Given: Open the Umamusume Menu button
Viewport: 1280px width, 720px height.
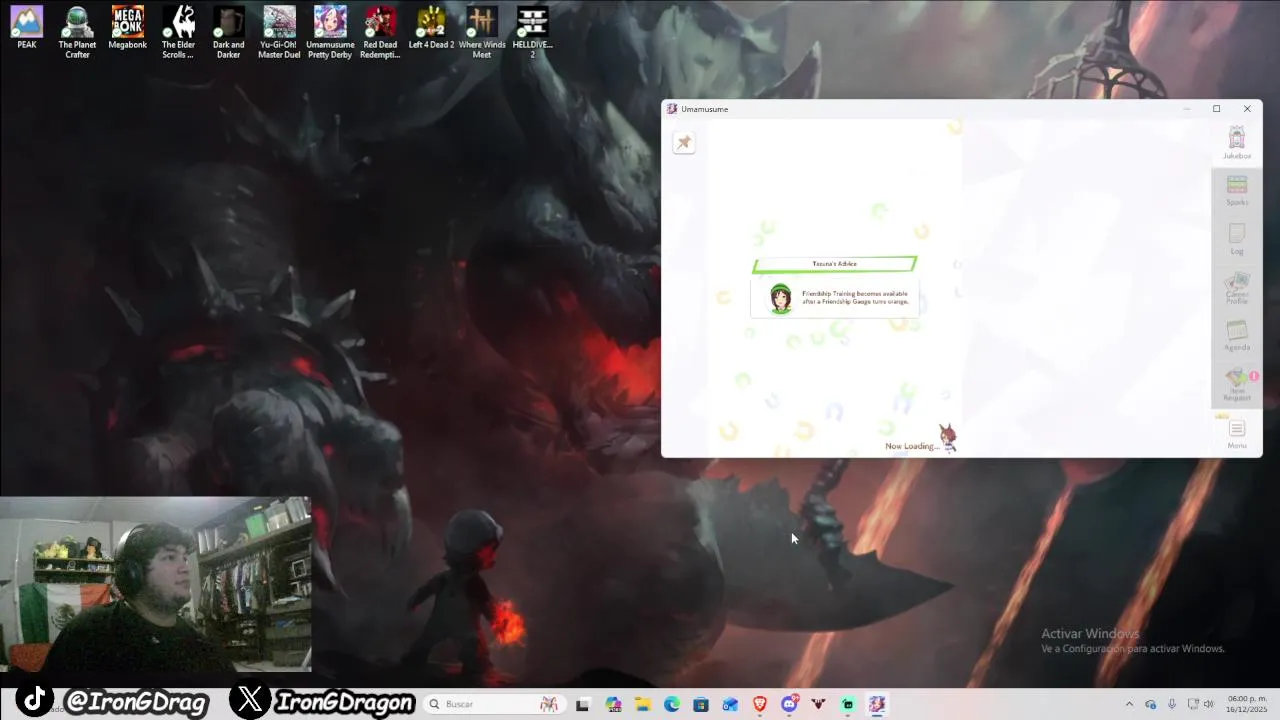Looking at the screenshot, I should click(1237, 434).
